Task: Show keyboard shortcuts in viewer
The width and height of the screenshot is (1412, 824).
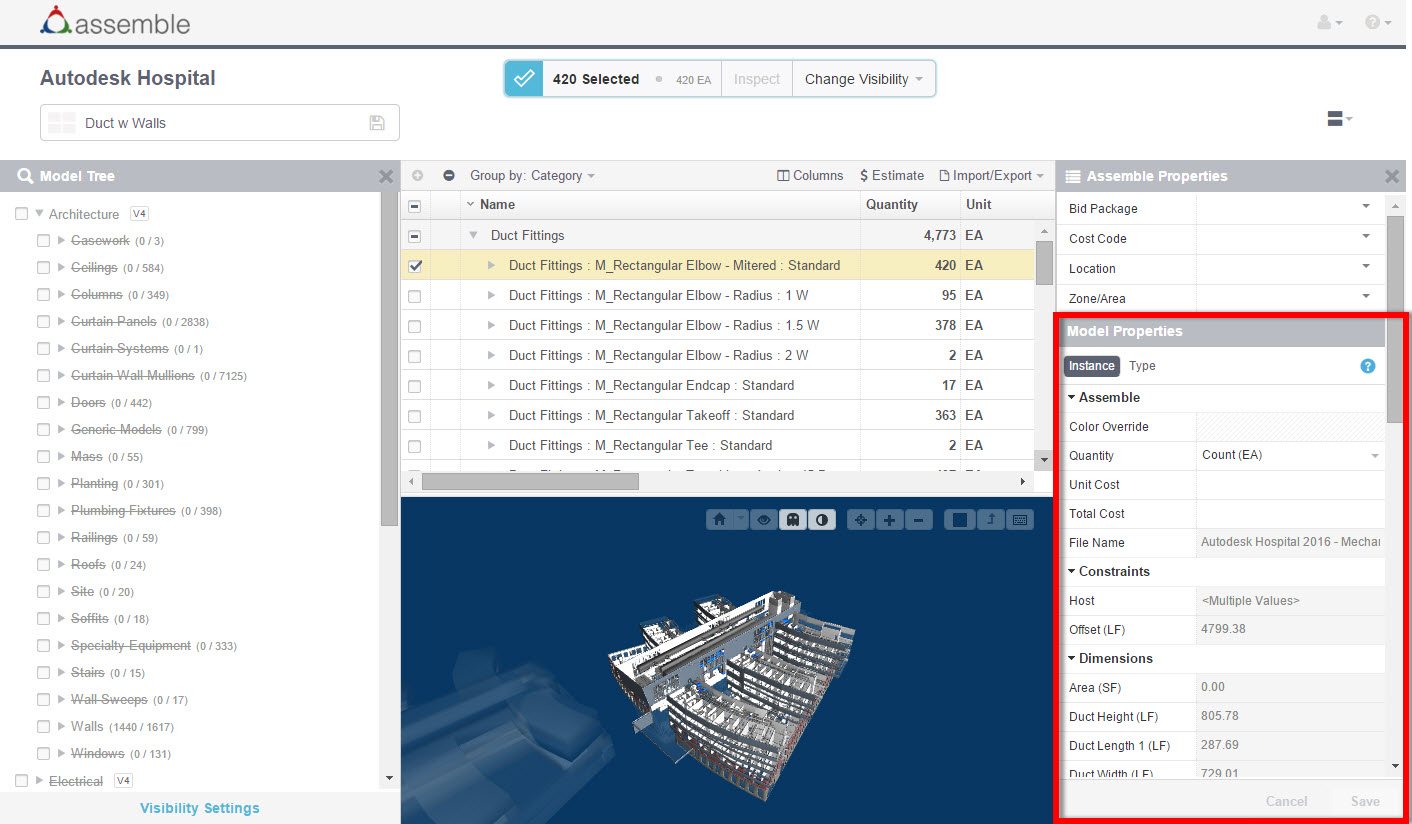Action: coord(1020,520)
